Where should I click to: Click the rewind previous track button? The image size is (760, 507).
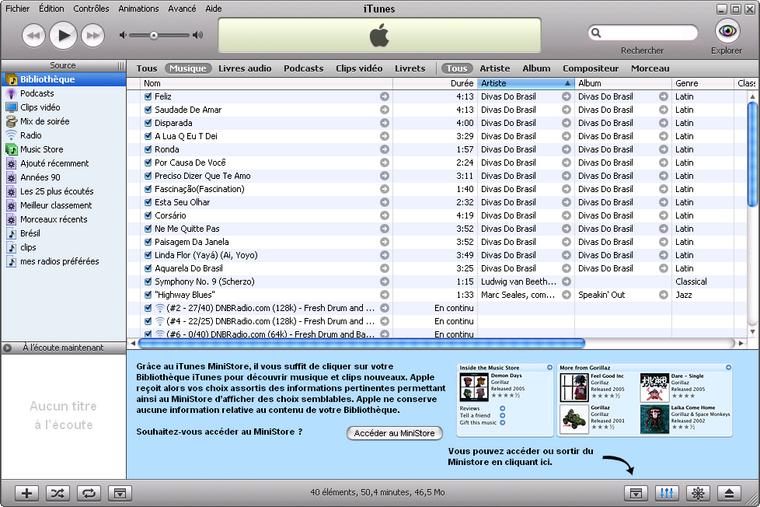pyautogui.click(x=33, y=35)
